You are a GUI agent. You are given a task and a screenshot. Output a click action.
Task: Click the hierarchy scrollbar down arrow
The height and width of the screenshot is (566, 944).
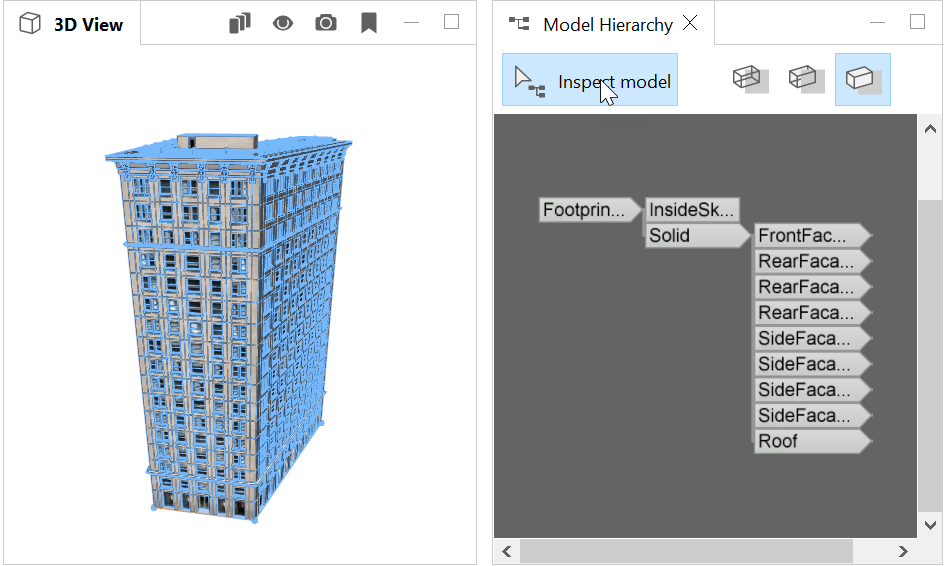(x=930, y=525)
